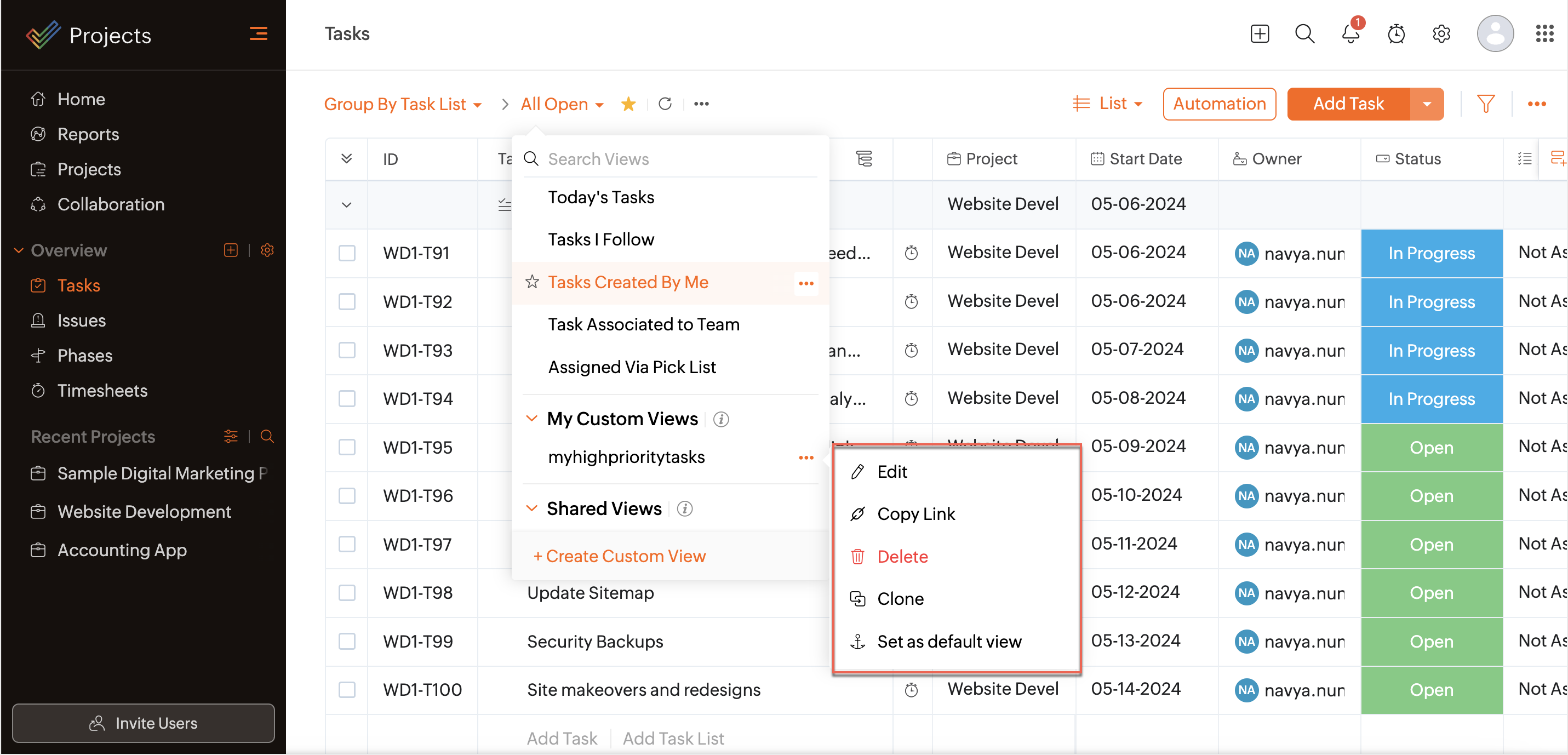Screen dimensions: 1568x755
Task: Choose Set as default view
Action: [x=948, y=642]
